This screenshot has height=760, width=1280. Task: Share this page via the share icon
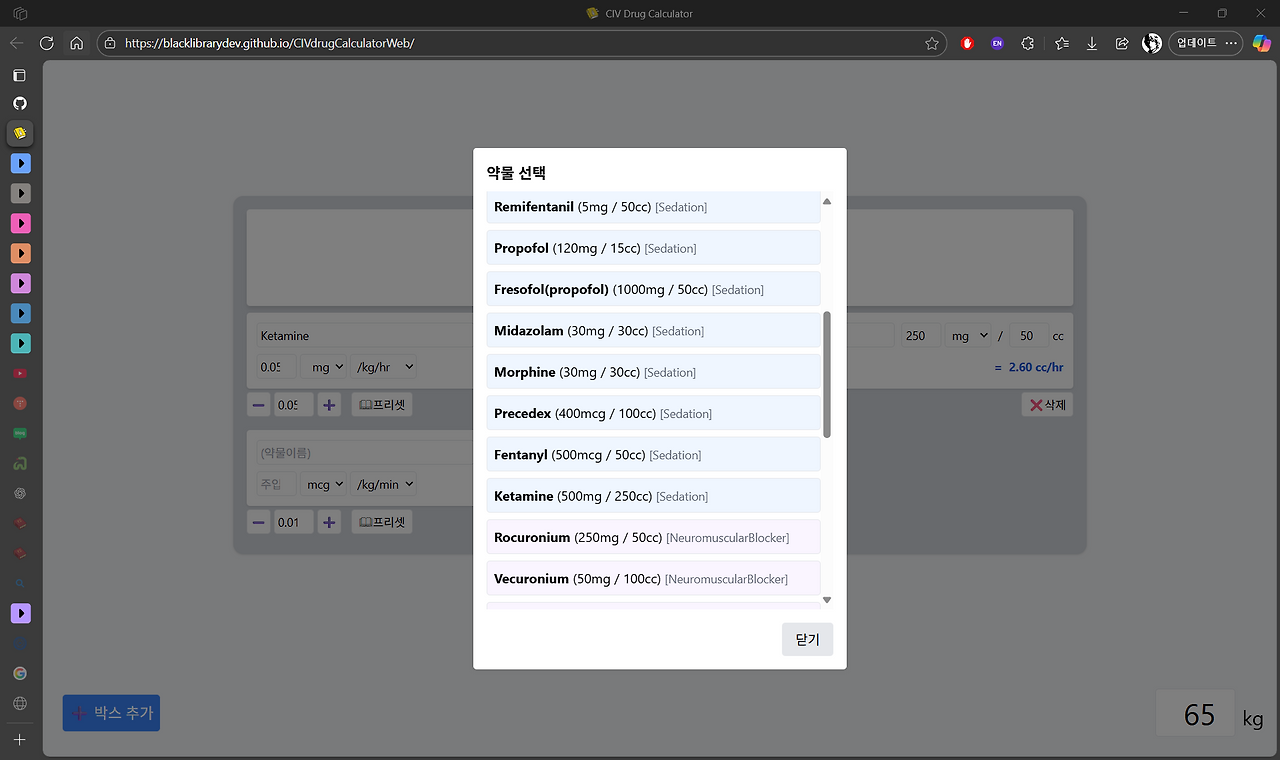point(1122,43)
